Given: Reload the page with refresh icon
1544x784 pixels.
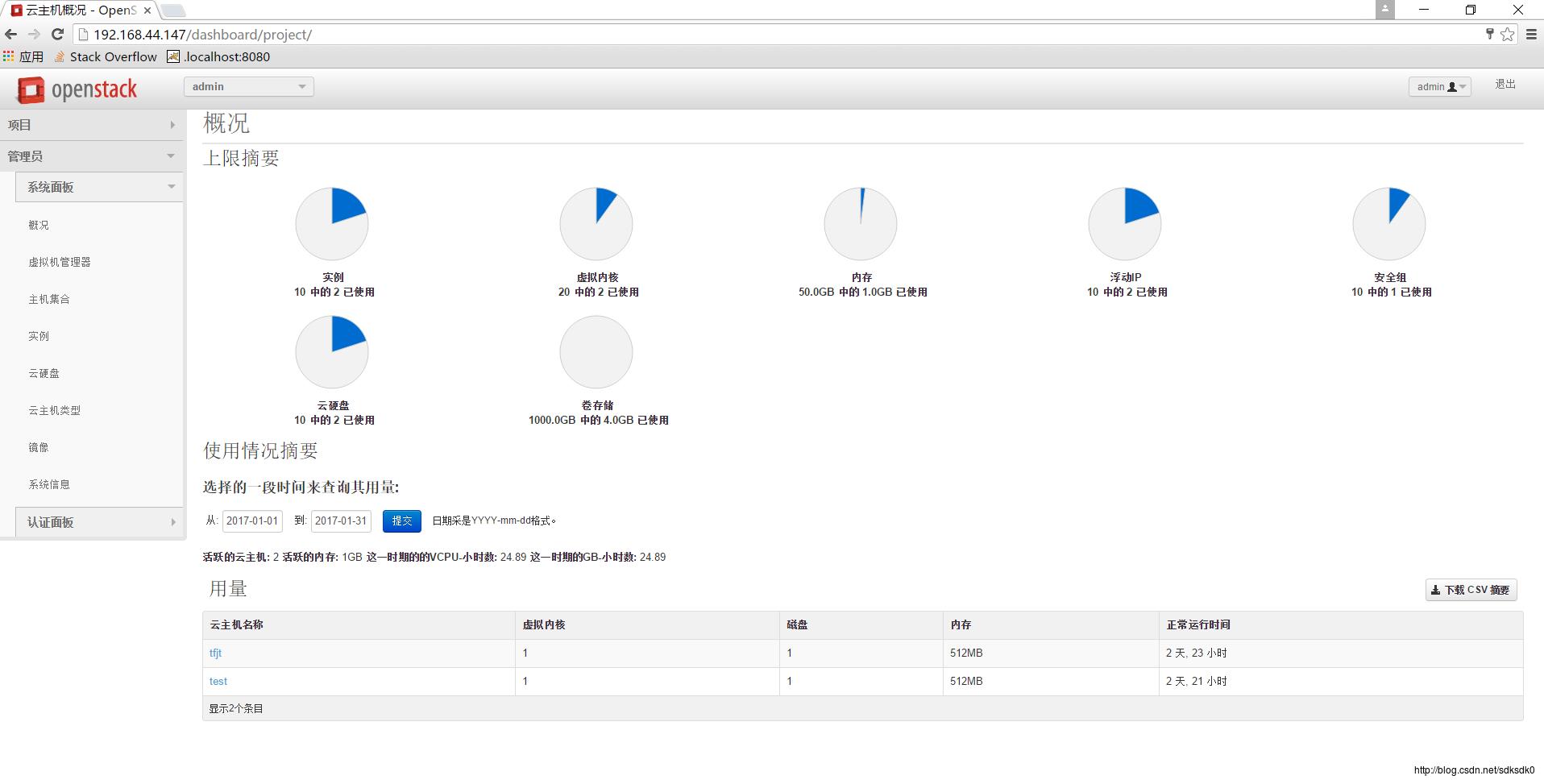Looking at the screenshot, I should tap(57, 34).
